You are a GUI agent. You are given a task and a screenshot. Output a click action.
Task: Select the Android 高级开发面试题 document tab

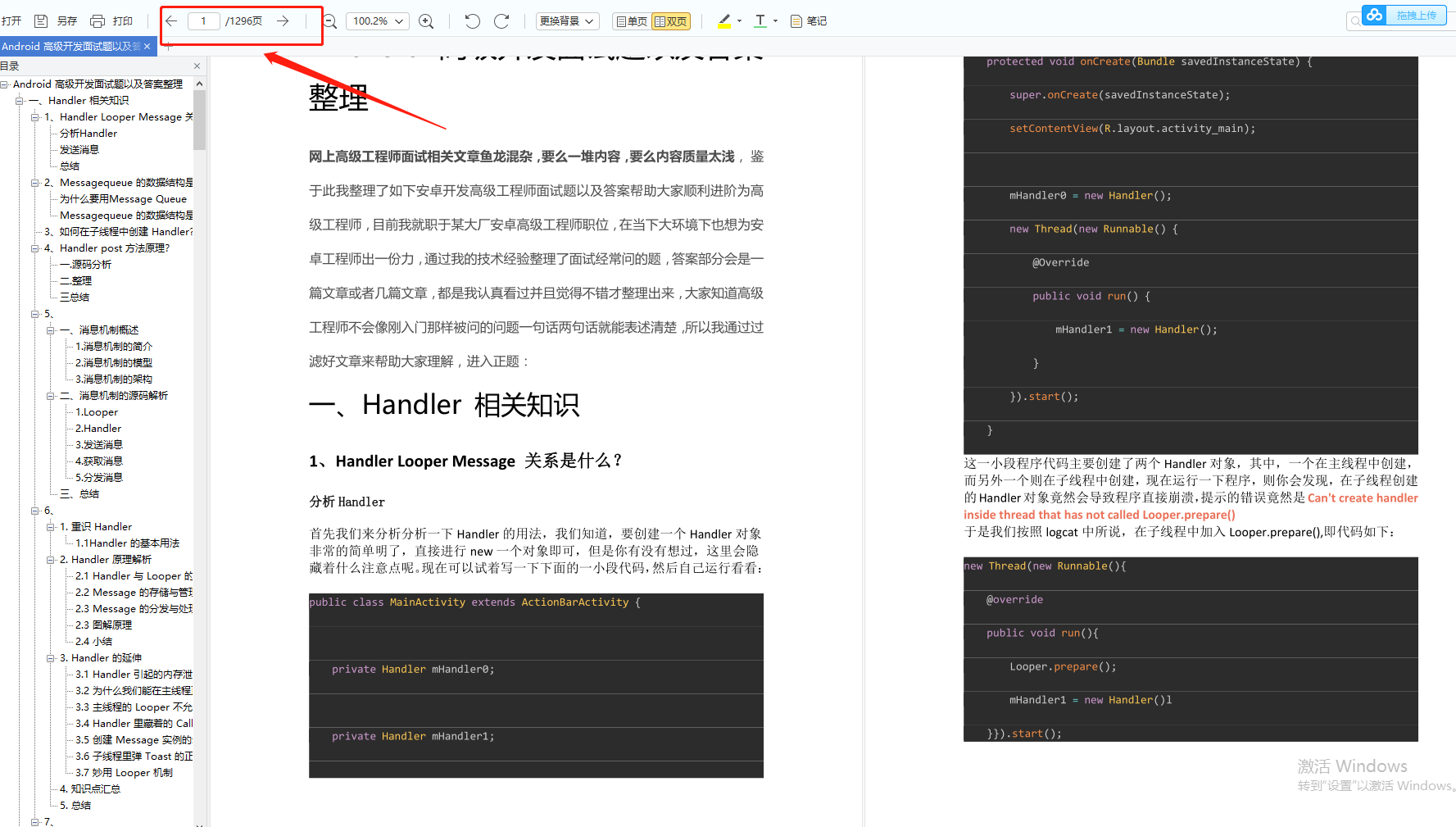pos(71,46)
